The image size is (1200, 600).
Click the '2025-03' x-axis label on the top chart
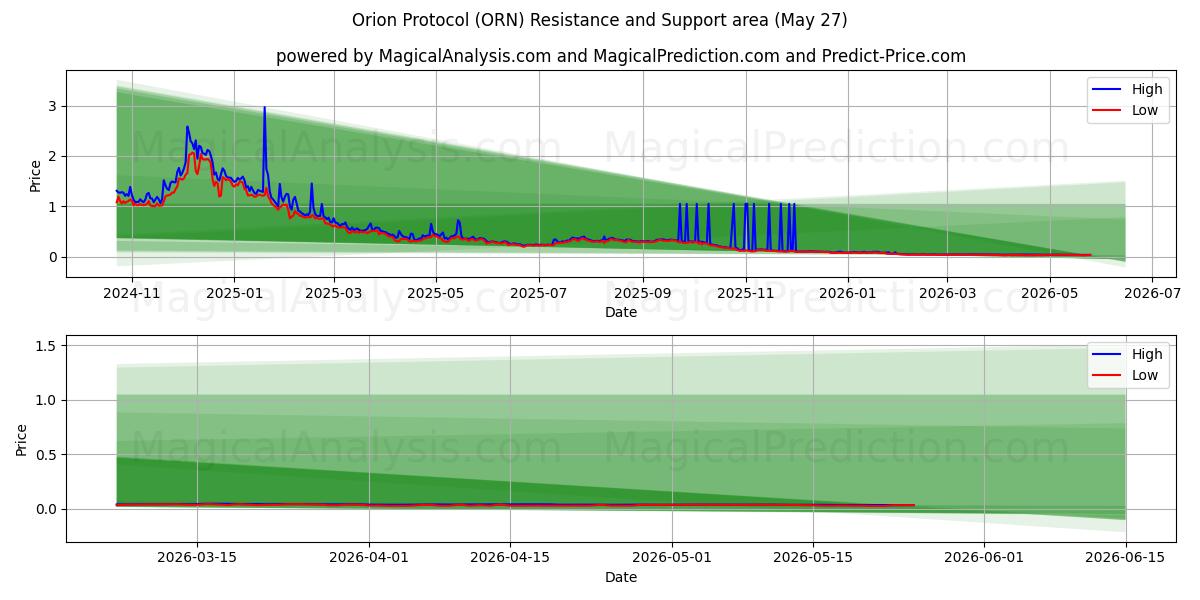tap(333, 293)
